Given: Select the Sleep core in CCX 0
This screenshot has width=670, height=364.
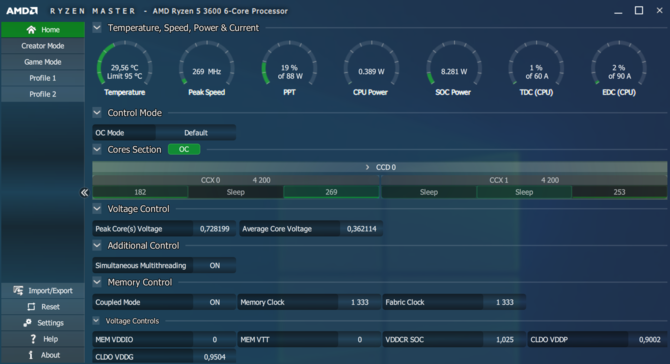Looking at the screenshot, I should [x=235, y=192].
